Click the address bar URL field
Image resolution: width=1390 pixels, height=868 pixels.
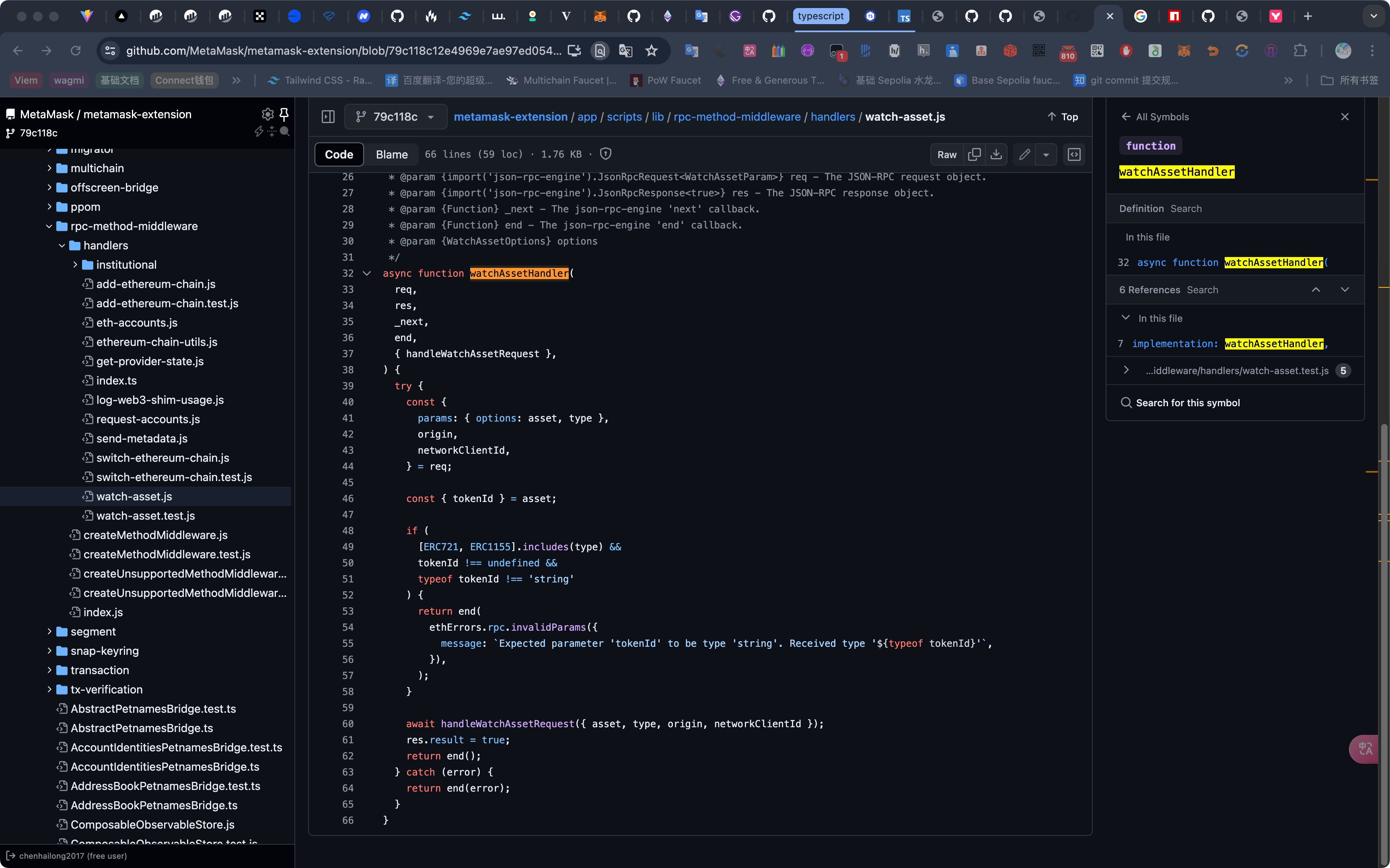pos(344,51)
